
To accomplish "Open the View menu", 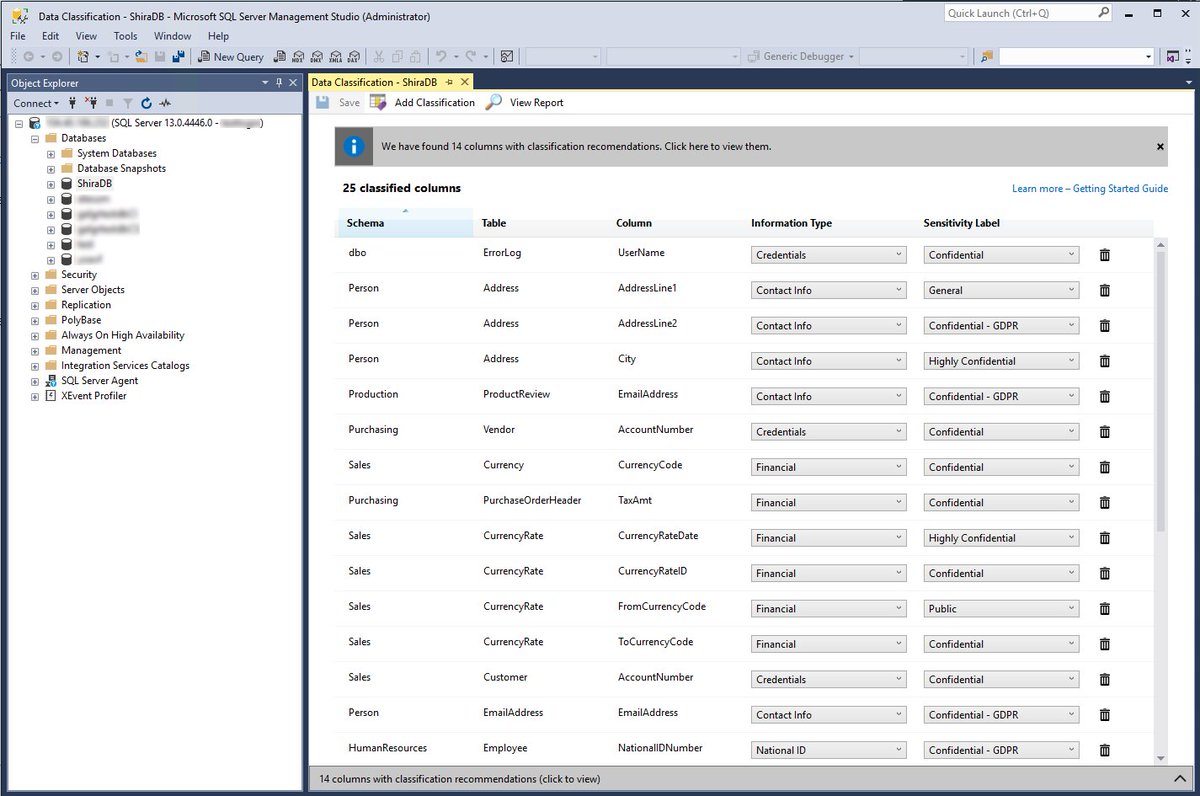I will 86,36.
